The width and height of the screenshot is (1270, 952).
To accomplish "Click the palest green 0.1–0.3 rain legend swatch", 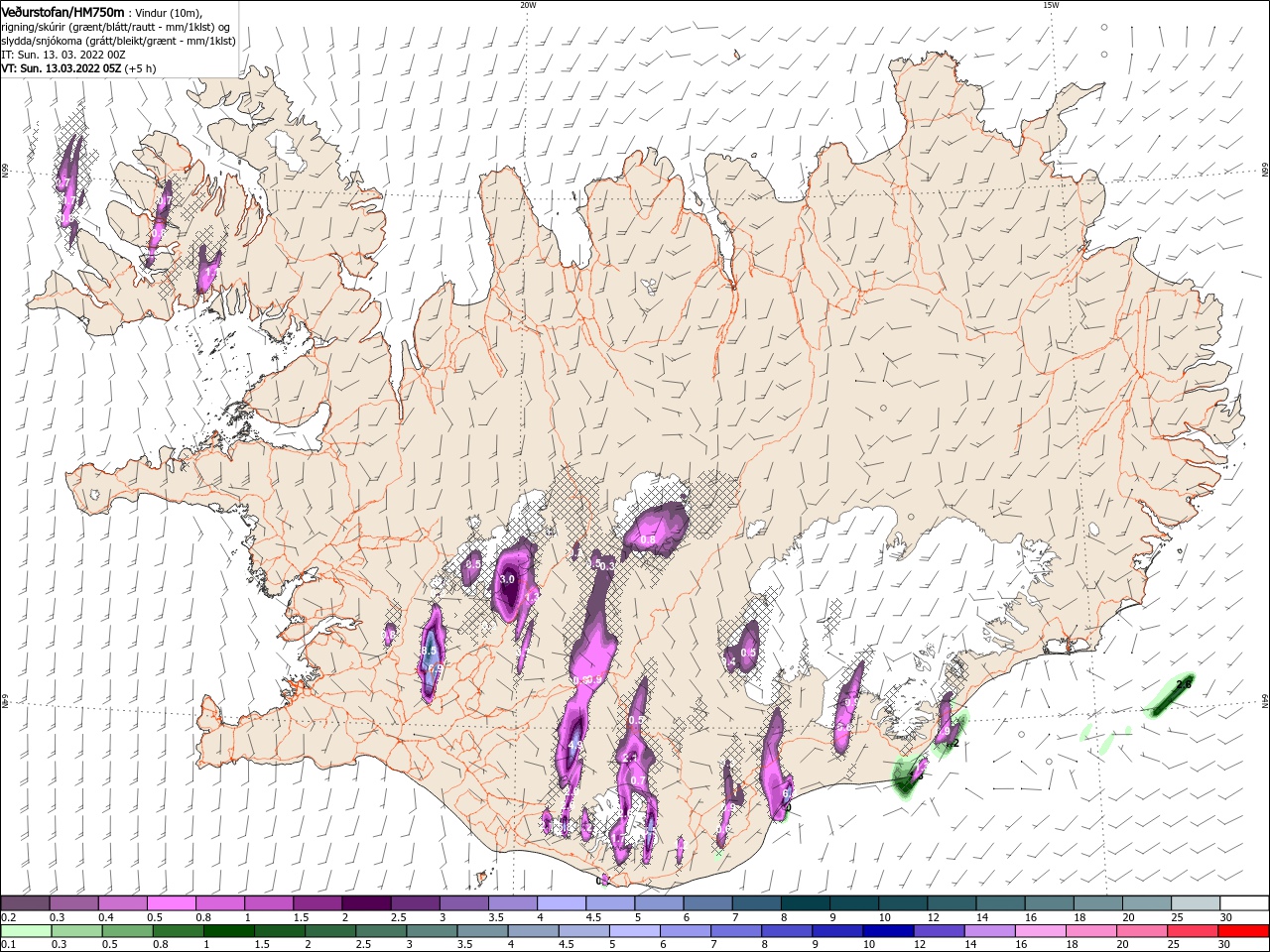I will 25,931.
